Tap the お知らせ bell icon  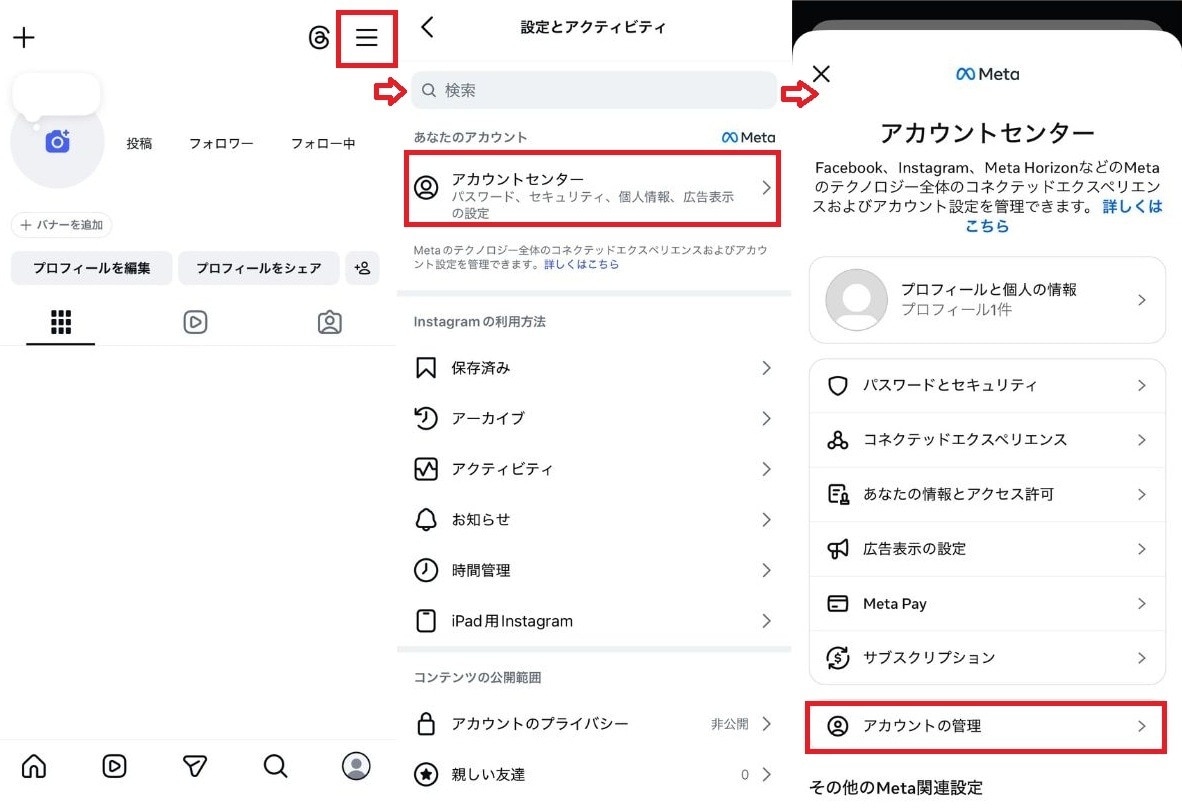(x=426, y=519)
